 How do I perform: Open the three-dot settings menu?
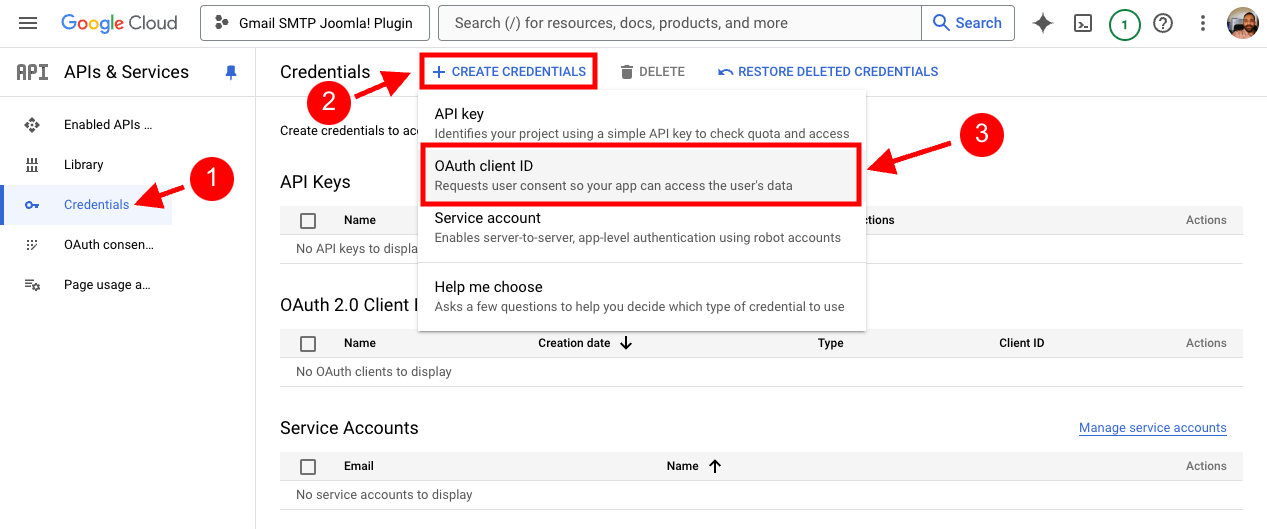pos(1203,23)
